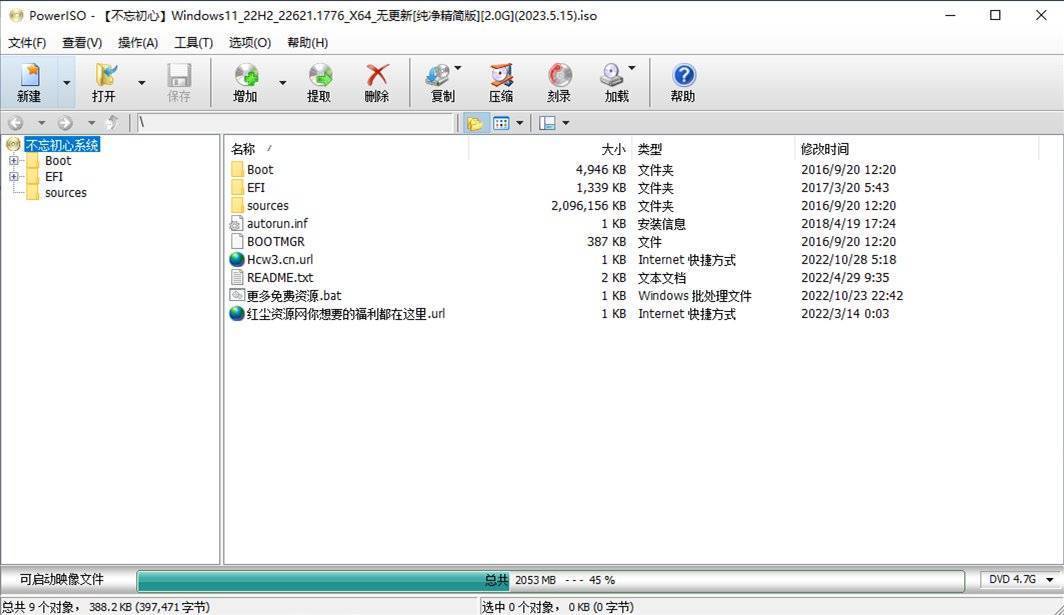1064x615 pixels.
Task: Open the DVD 4.7G media size dropdown
Action: tap(1021, 580)
